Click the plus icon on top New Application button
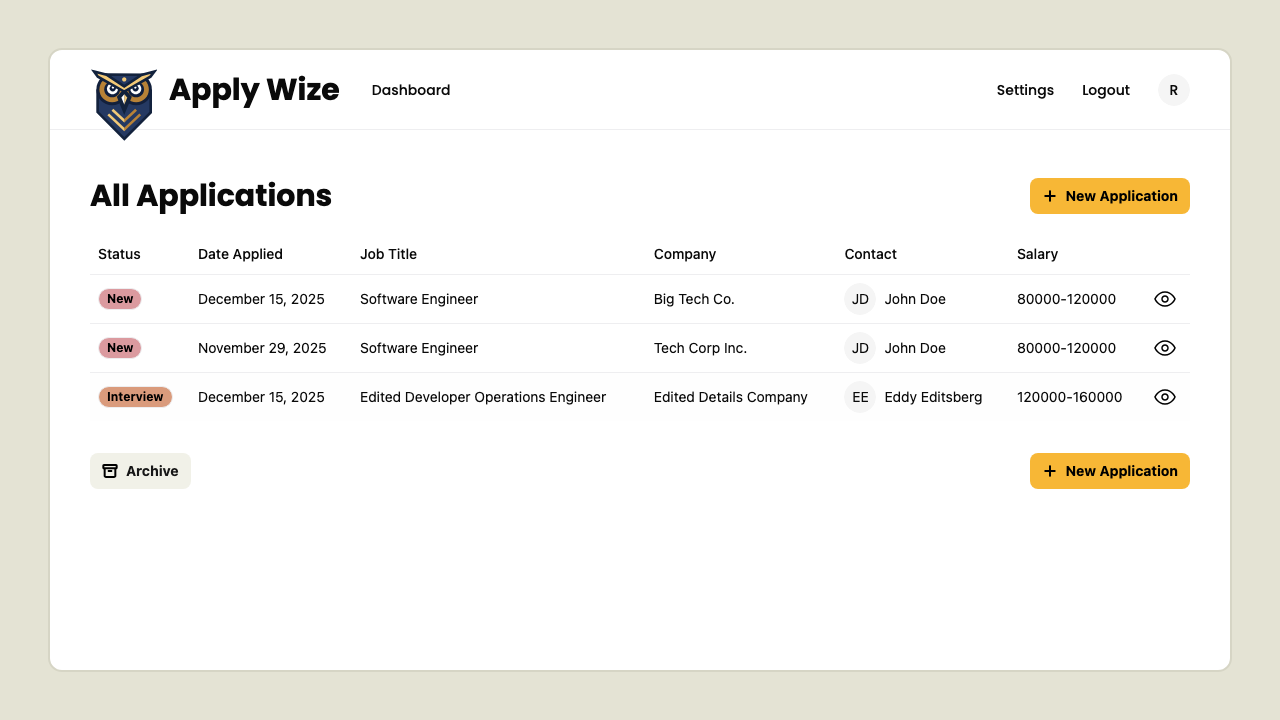 tap(1050, 196)
